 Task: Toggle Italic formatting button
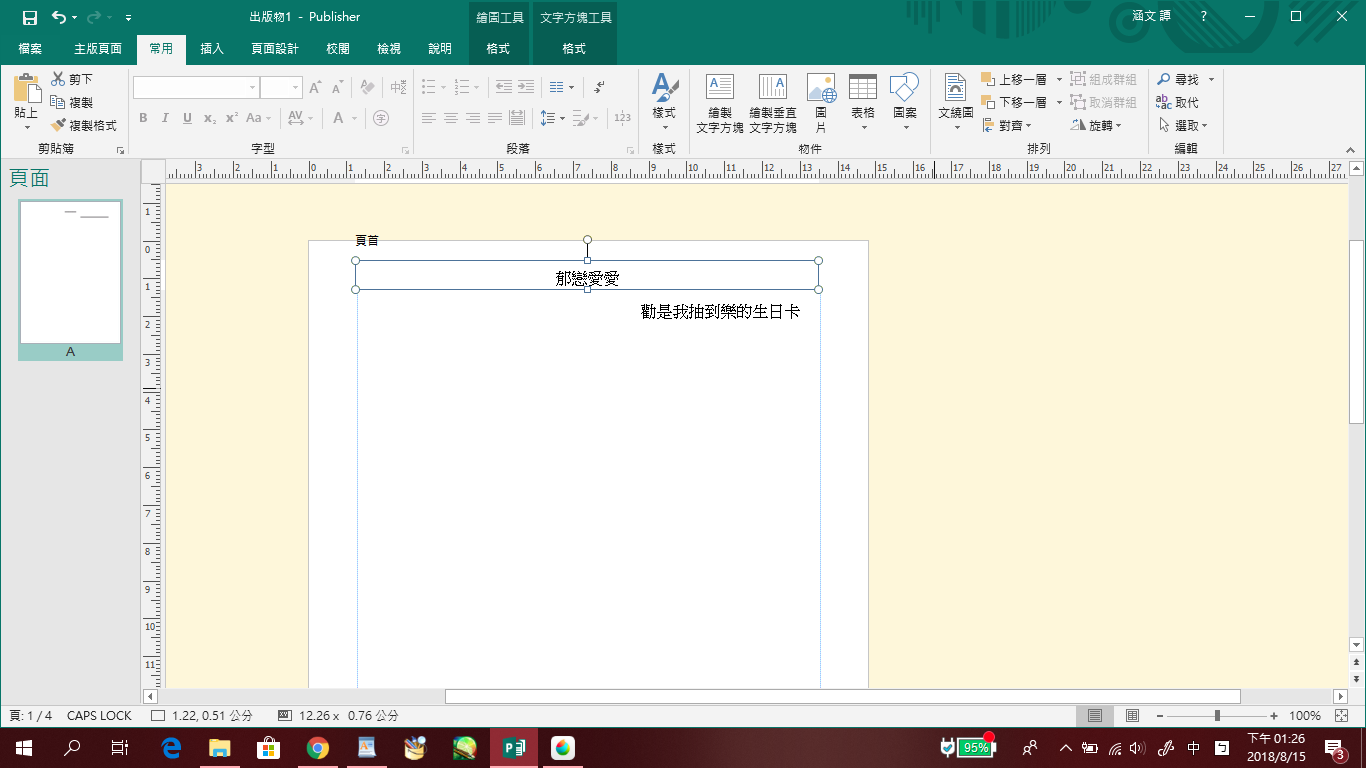165,118
